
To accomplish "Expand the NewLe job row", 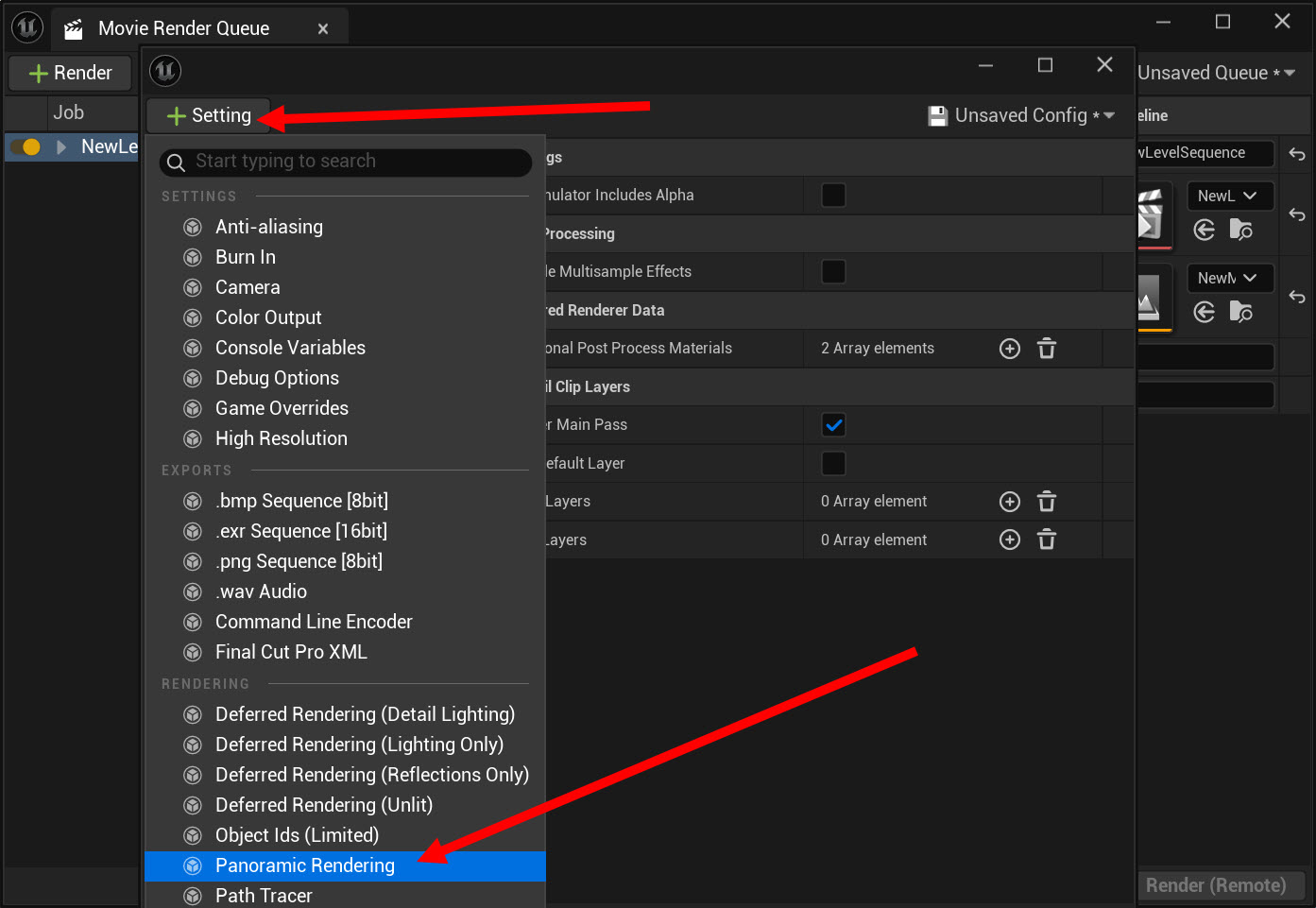I will point(61,146).
